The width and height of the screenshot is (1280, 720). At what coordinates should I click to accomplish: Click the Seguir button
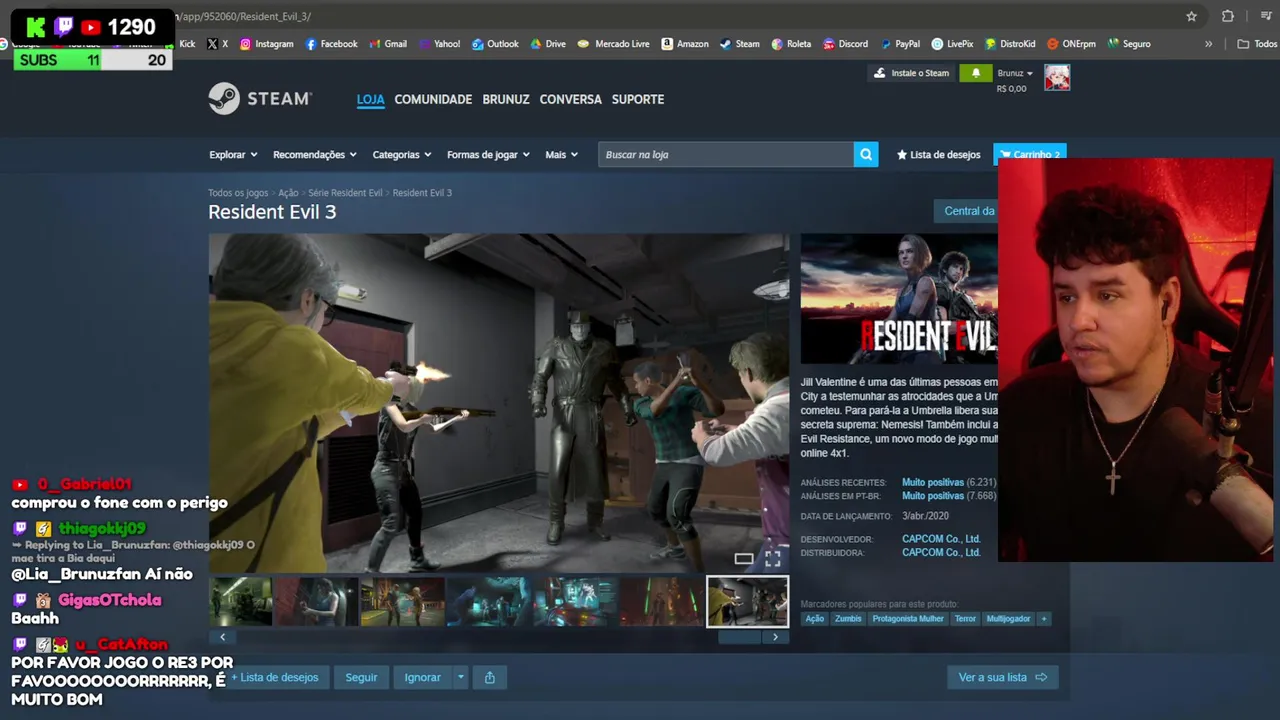click(x=361, y=677)
